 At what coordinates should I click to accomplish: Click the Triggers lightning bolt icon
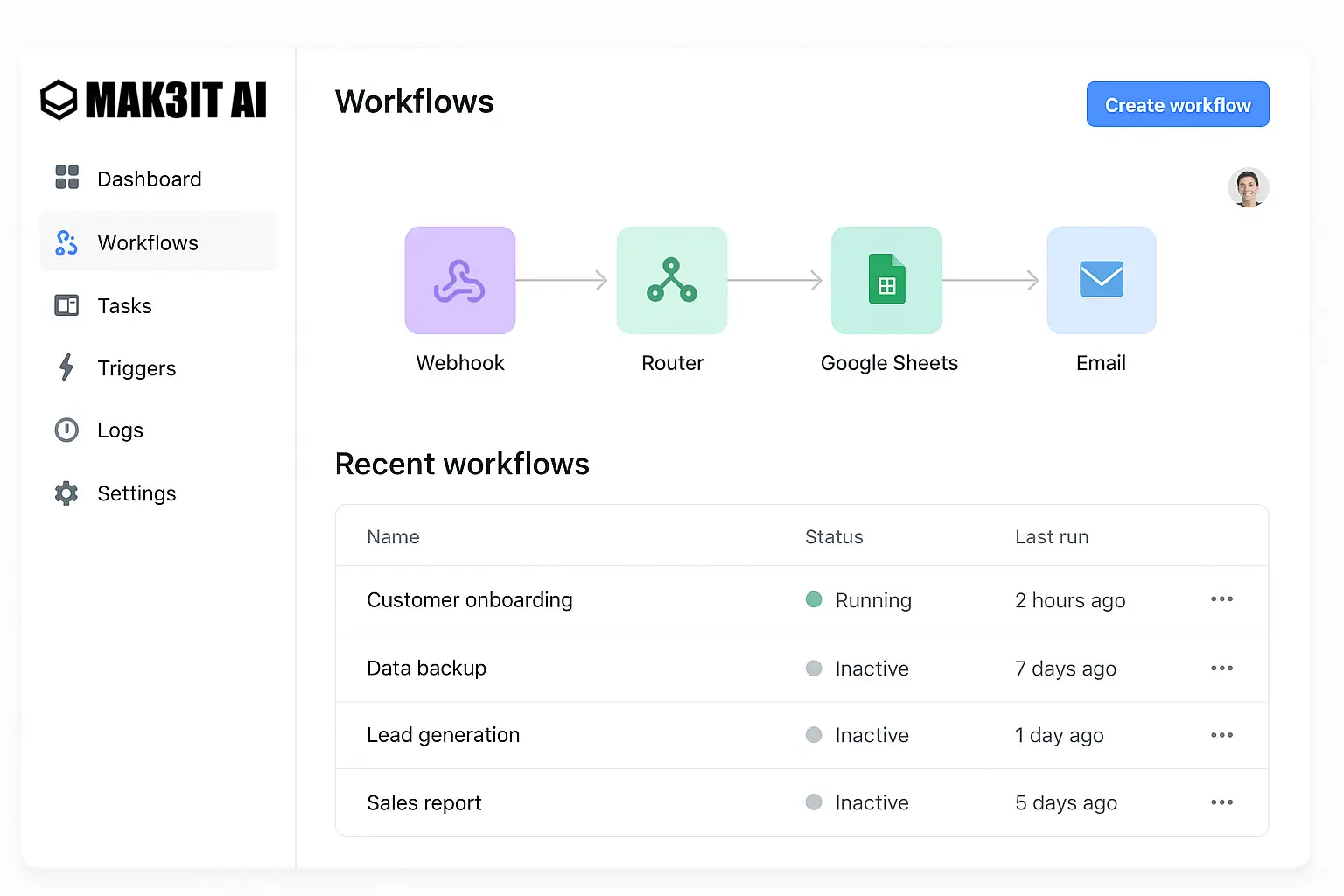point(66,367)
